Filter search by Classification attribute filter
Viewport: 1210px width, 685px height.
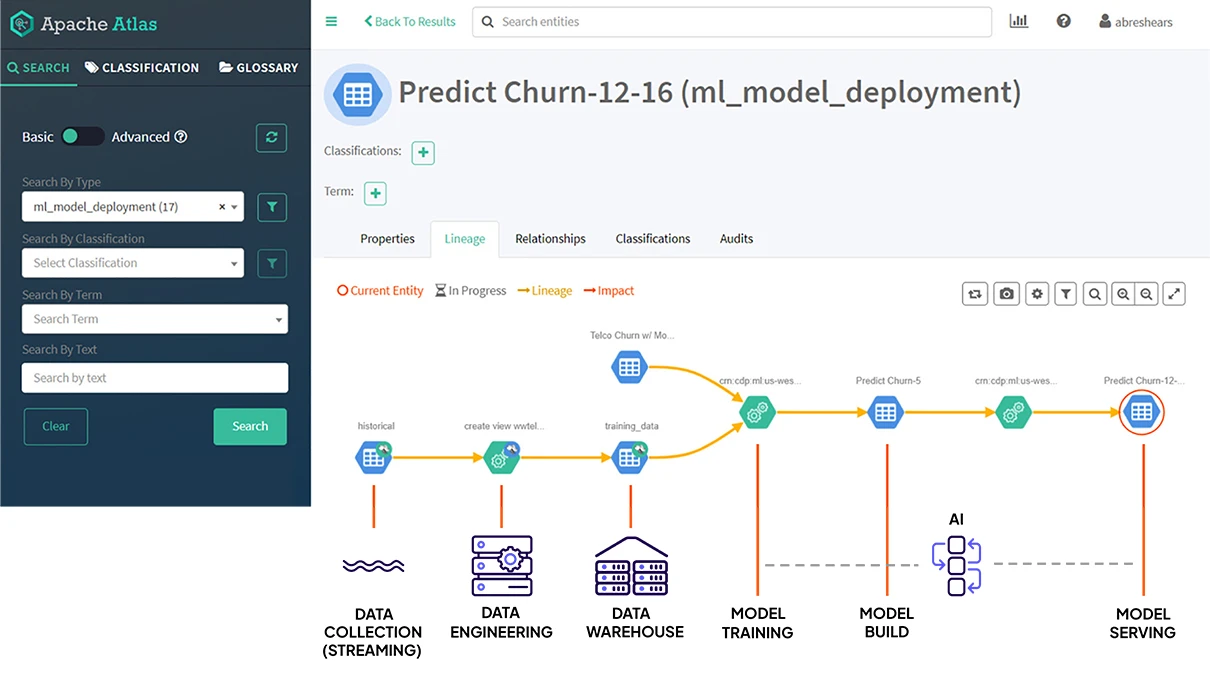[271, 263]
